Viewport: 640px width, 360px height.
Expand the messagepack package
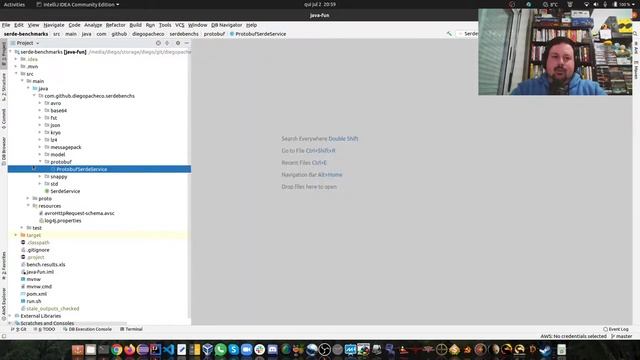40,147
